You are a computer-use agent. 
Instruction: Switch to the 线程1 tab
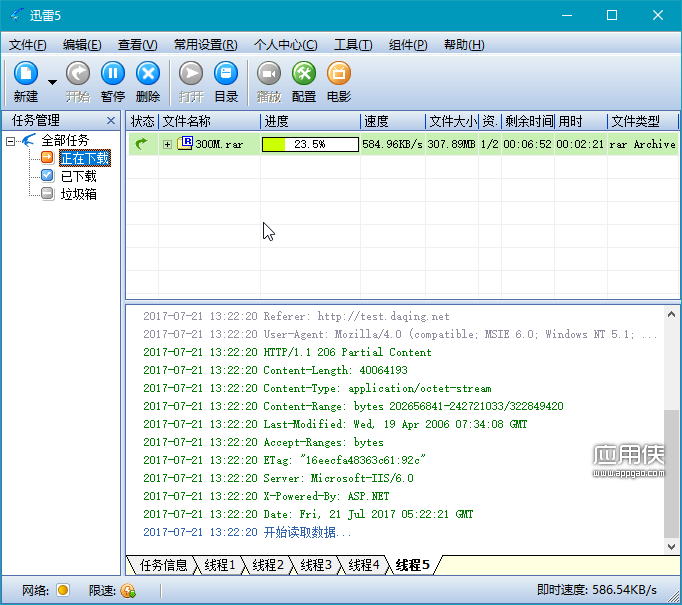(x=220, y=565)
